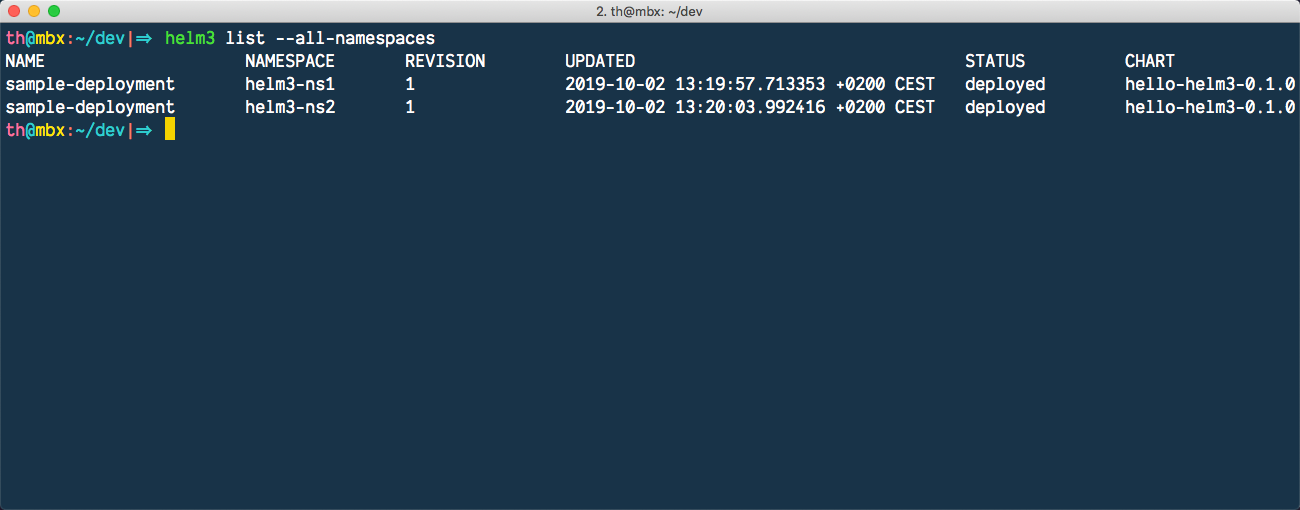Click the helm3-ns1 namespace text

click(290, 84)
